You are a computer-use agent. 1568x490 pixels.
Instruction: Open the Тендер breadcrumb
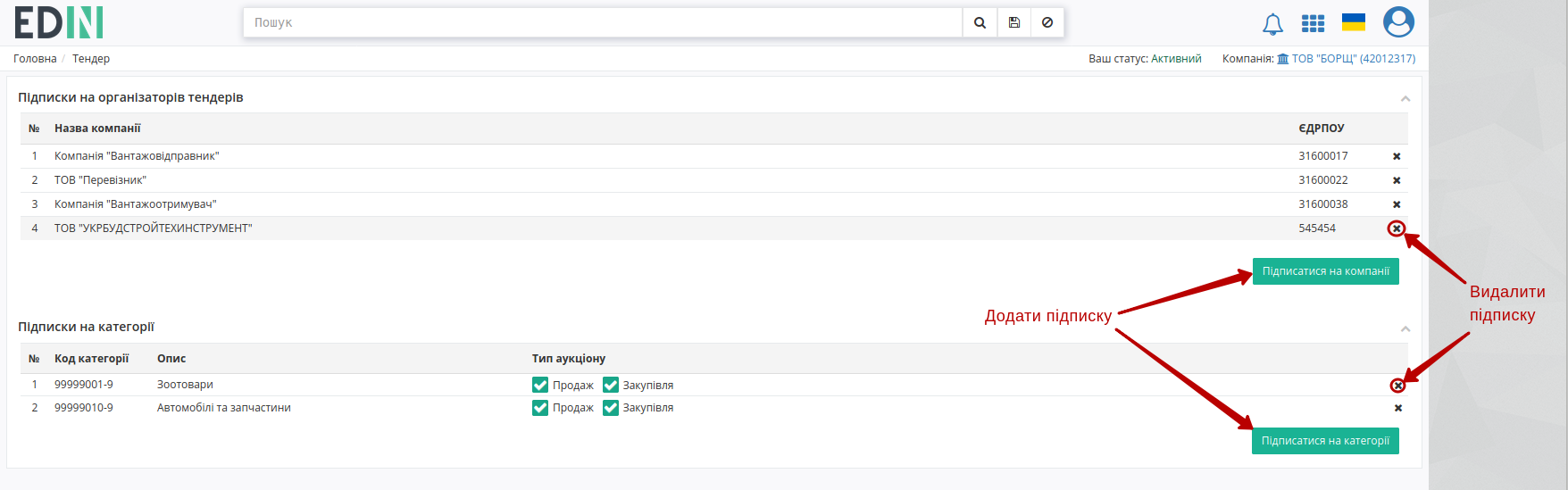[x=91, y=59]
